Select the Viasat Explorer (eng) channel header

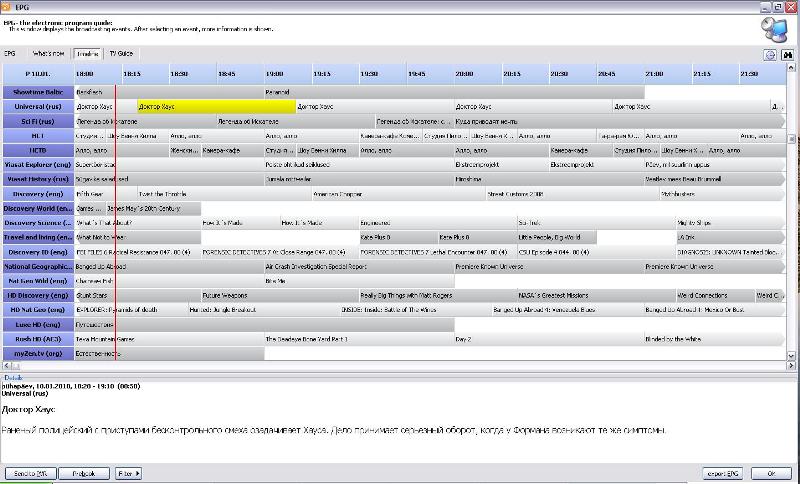38,165
